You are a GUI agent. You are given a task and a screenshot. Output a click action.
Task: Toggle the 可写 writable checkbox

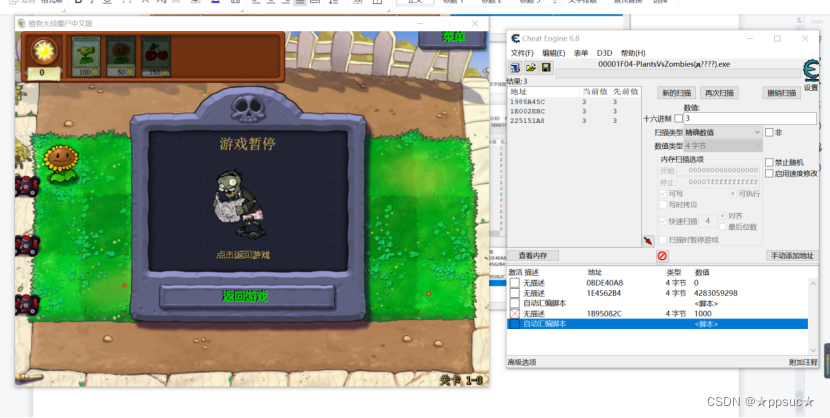coord(663,194)
